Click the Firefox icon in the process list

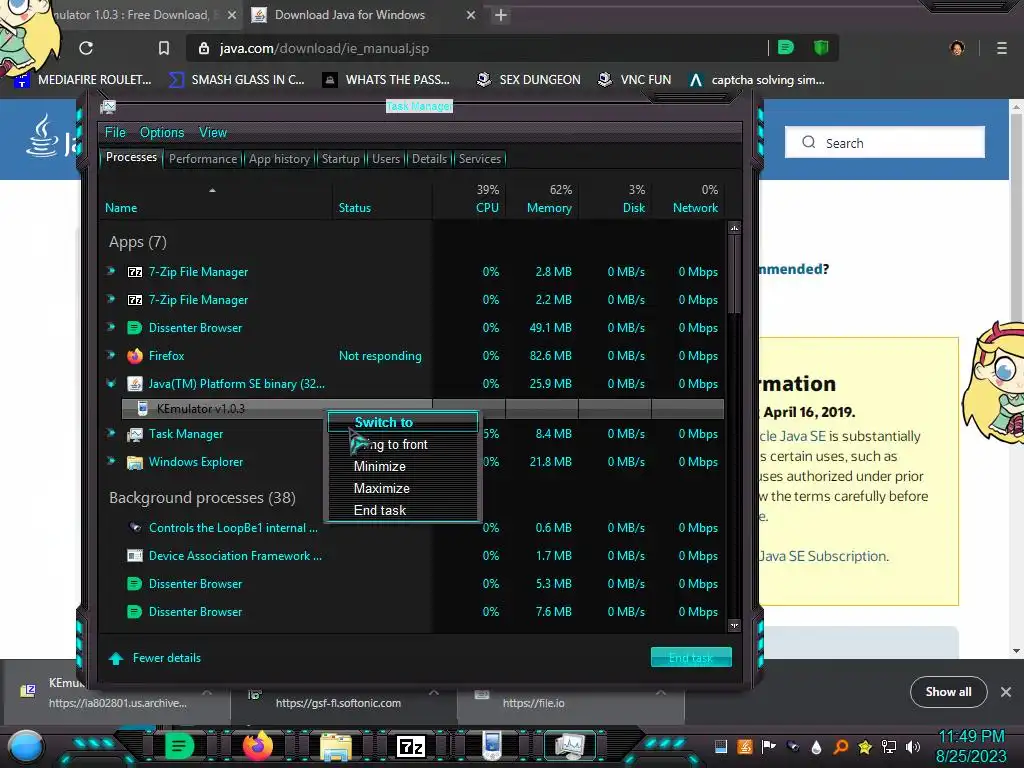pos(135,356)
